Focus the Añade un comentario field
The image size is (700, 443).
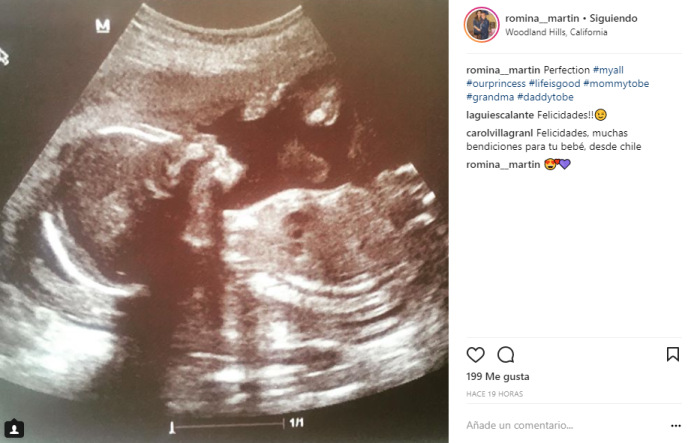pyautogui.click(x=565, y=426)
